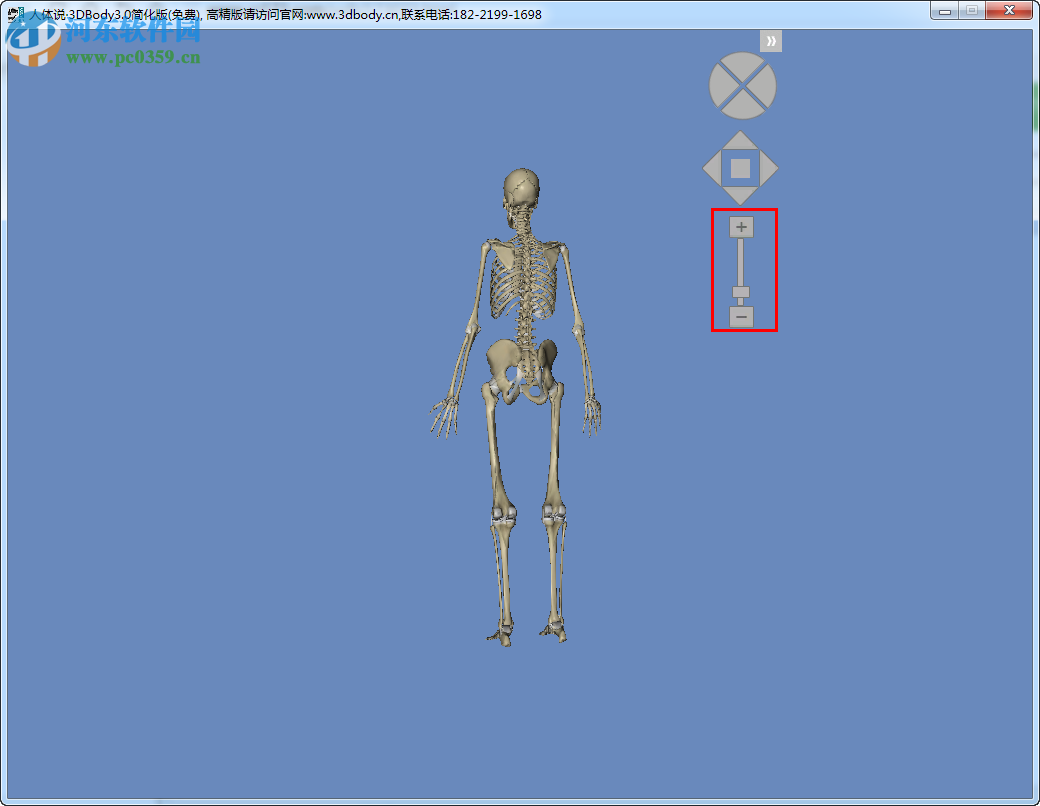1040x806 pixels.
Task: Pan the view down with the bottom diamond arrow
Action: coord(740,192)
